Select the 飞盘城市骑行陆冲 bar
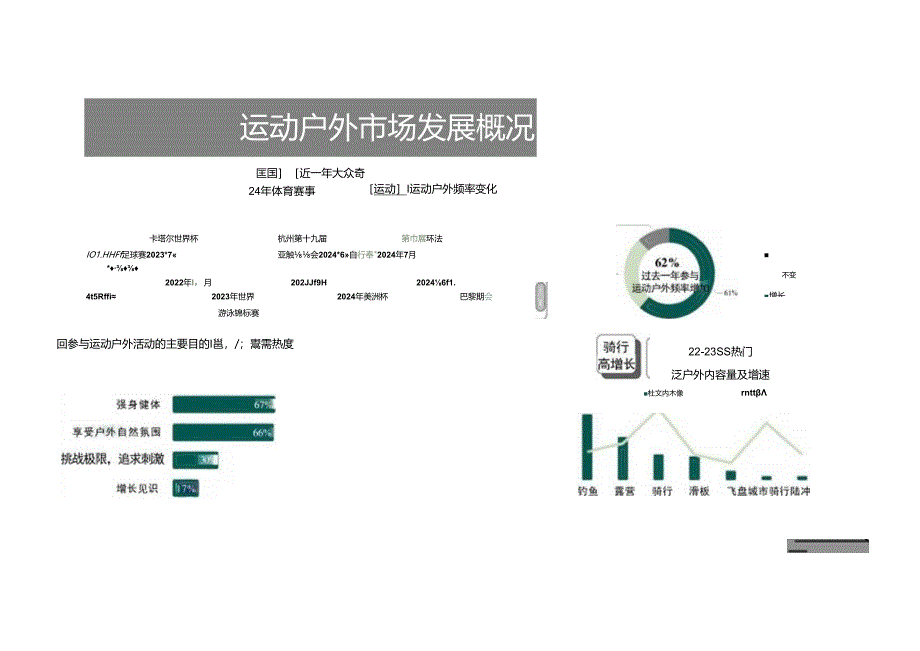Viewport: 920px width, 651px height. 730,475
